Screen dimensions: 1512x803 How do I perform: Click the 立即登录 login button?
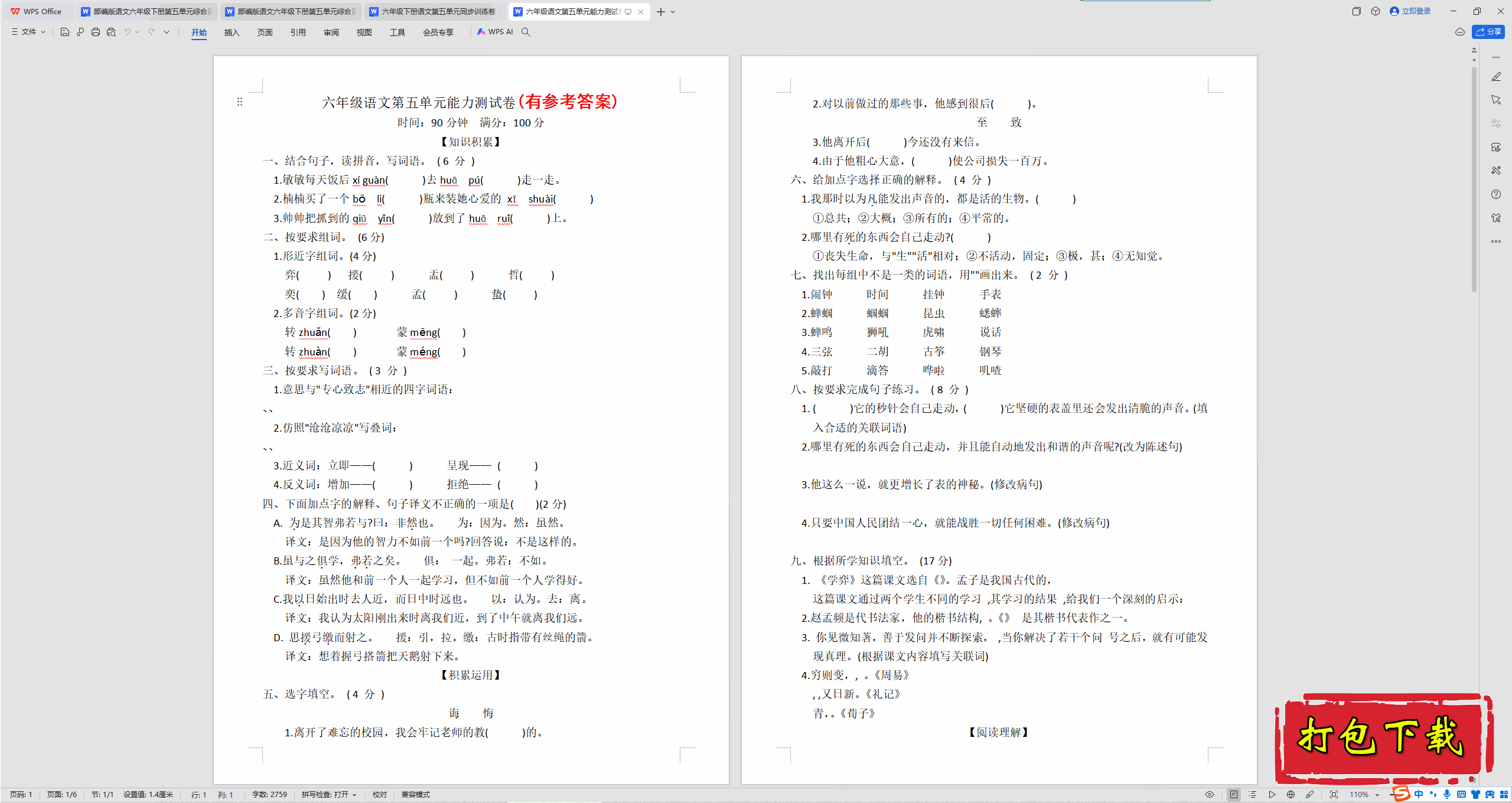1410,11
